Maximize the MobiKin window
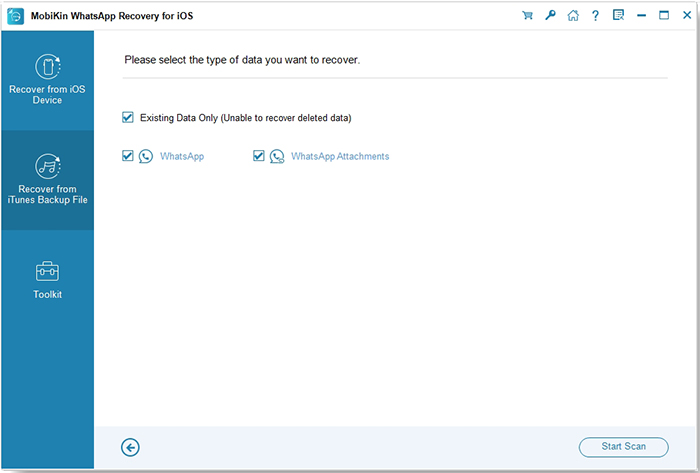Image resolution: width=700 pixels, height=473 pixels. point(664,16)
